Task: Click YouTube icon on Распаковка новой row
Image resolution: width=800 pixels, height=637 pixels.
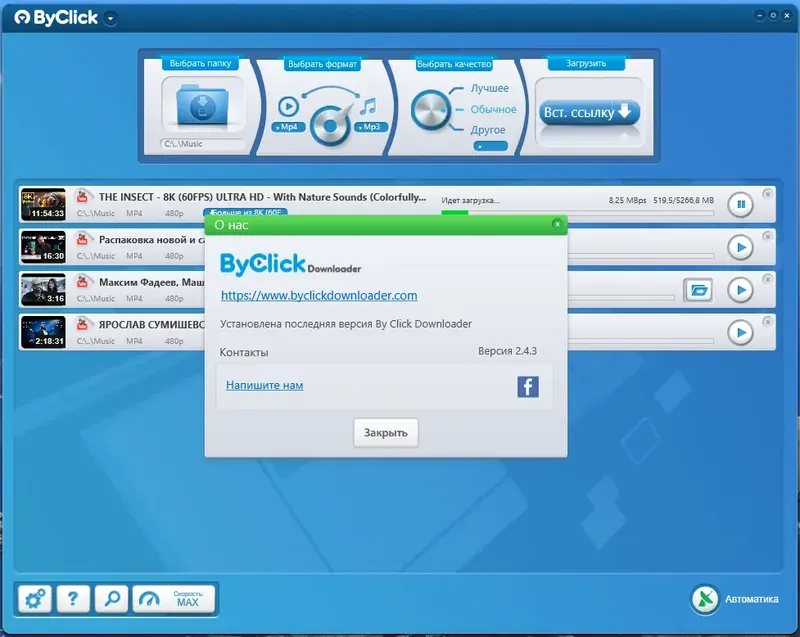Action: [82, 239]
